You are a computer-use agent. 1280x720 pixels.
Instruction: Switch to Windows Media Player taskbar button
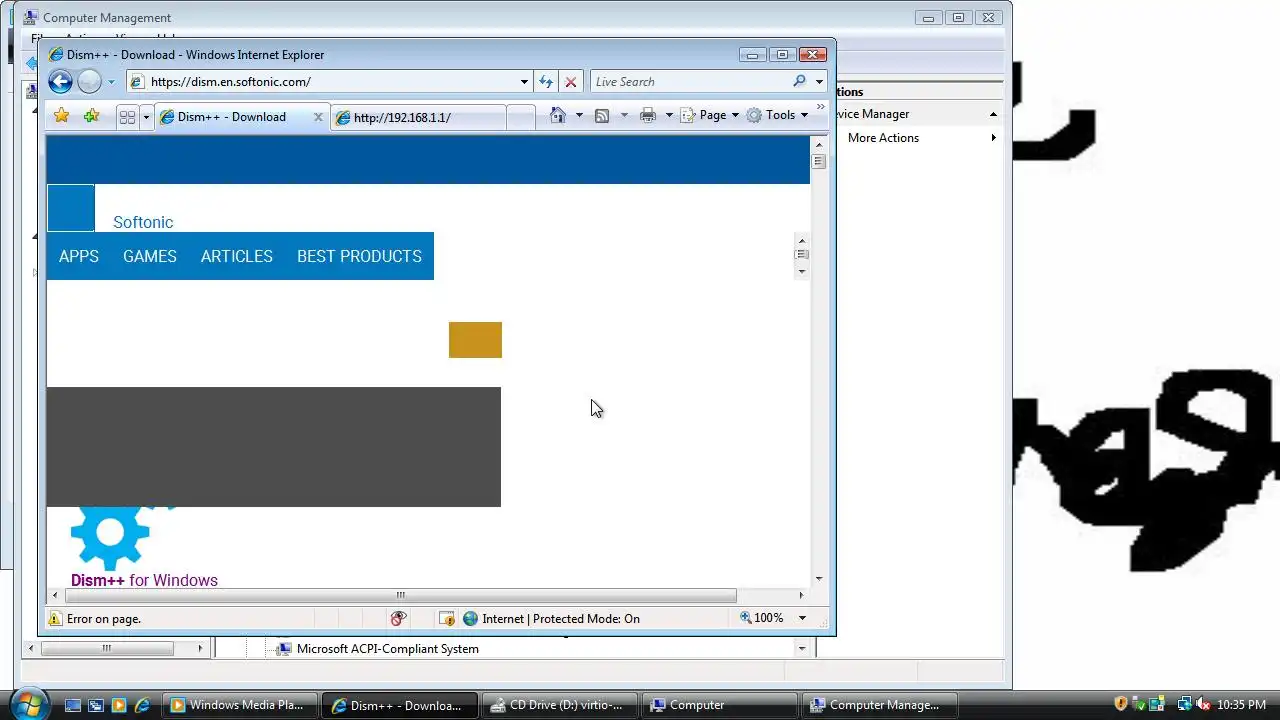coord(240,705)
